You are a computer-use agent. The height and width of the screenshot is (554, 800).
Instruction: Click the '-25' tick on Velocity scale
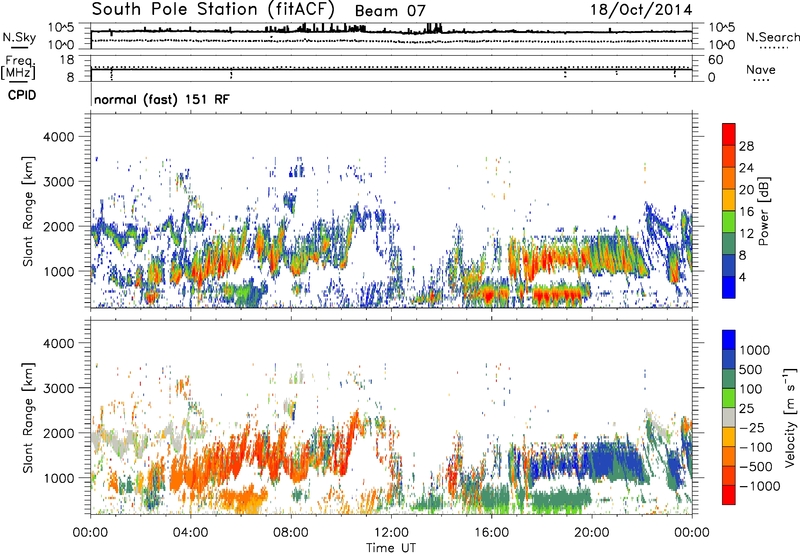[x=754, y=427]
